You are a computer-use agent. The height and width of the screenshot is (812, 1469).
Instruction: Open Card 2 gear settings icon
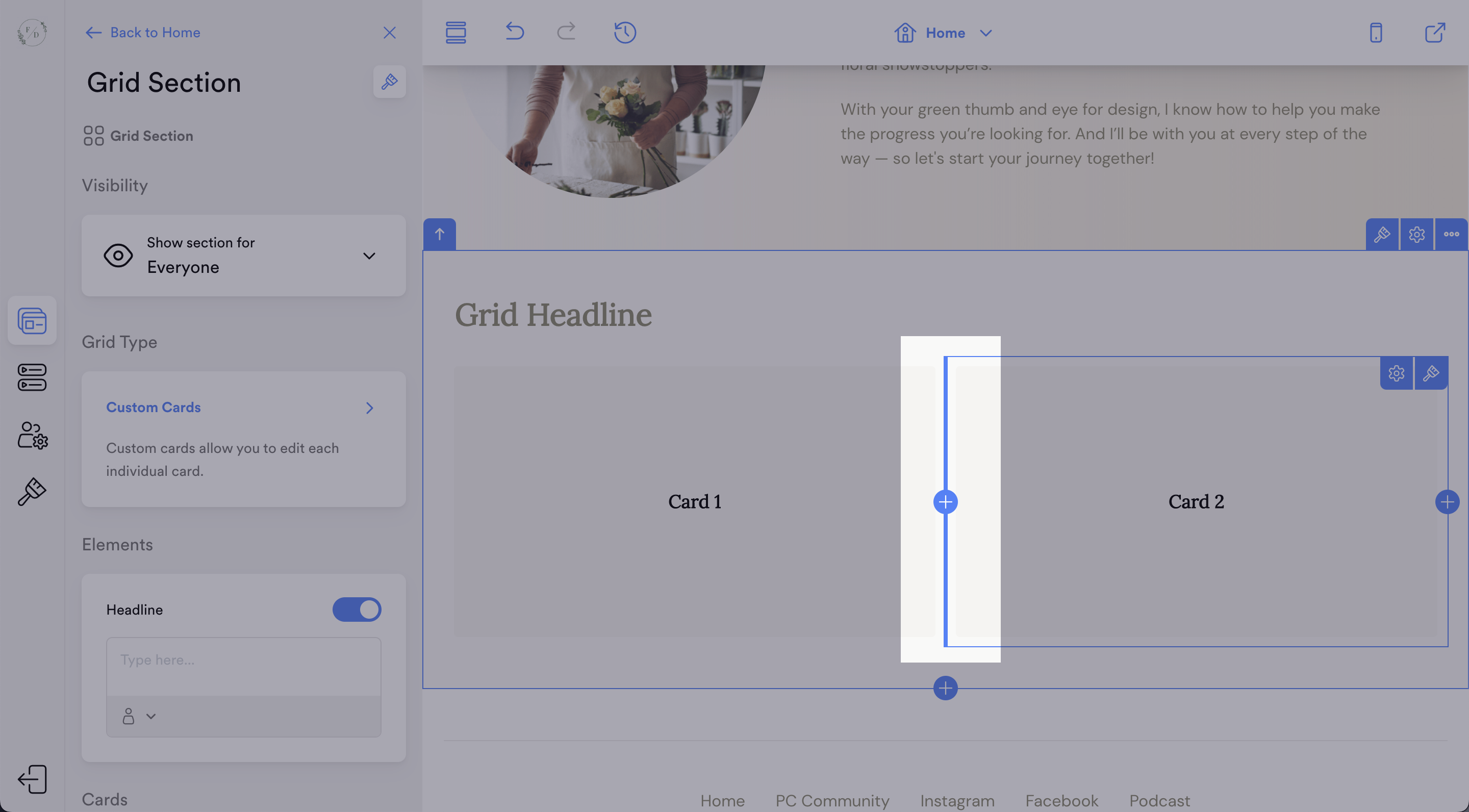pos(1396,373)
